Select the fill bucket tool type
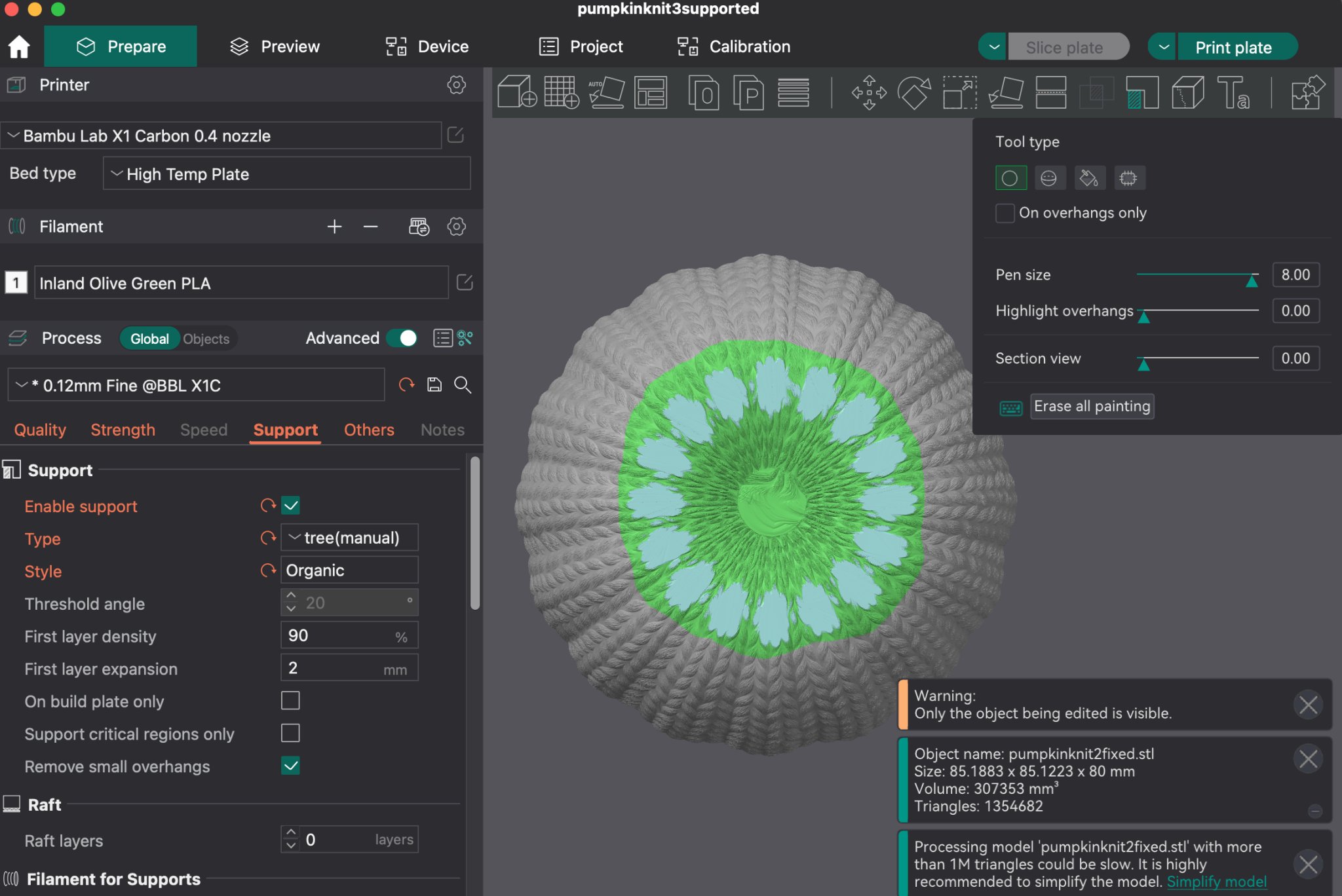Image resolution: width=1342 pixels, height=896 pixels. pos(1089,178)
